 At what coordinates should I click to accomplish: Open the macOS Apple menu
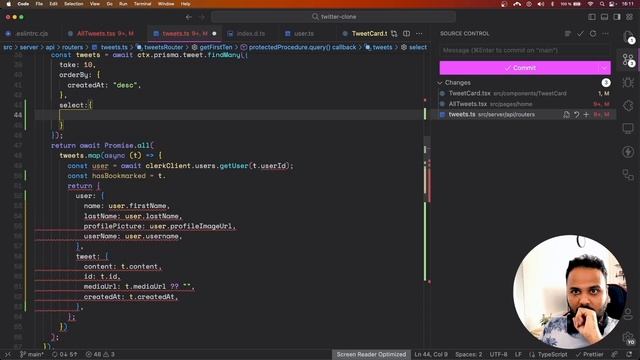9,4
